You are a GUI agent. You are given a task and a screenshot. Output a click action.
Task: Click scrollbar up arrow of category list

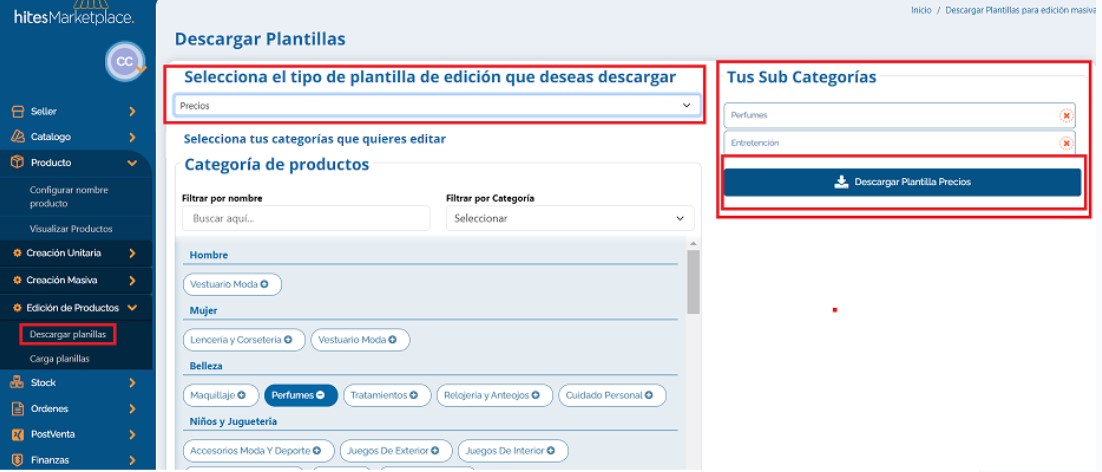pyautogui.click(x=694, y=243)
